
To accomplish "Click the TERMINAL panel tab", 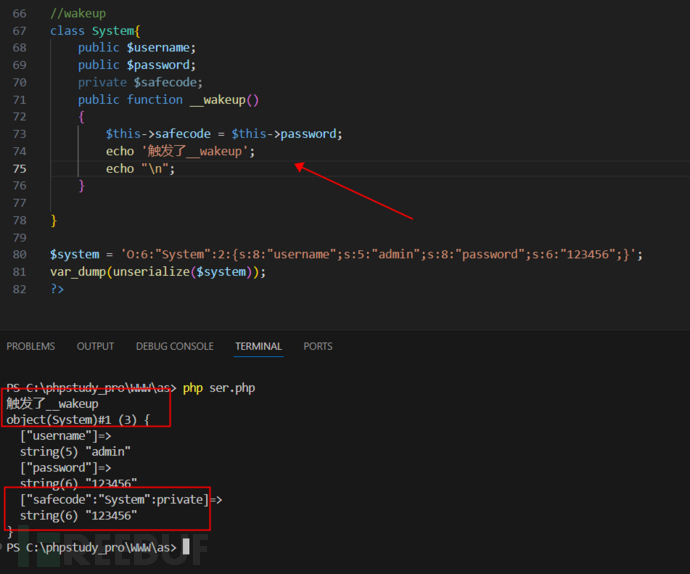I will tap(258, 346).
